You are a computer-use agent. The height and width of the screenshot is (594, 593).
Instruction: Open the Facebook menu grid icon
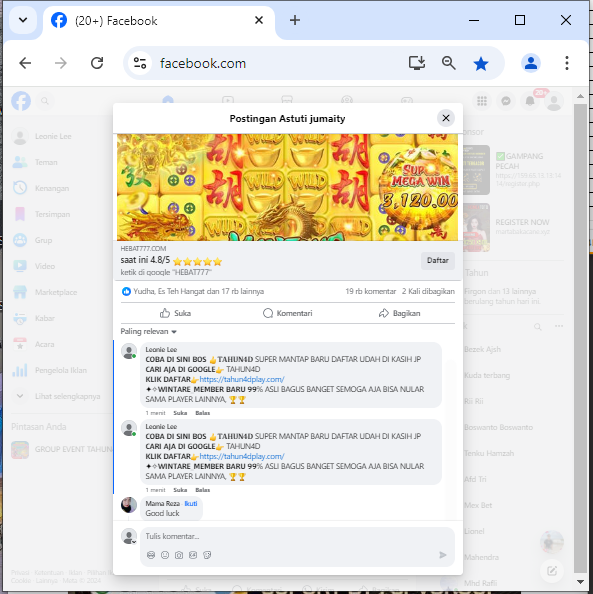point(482,101)
